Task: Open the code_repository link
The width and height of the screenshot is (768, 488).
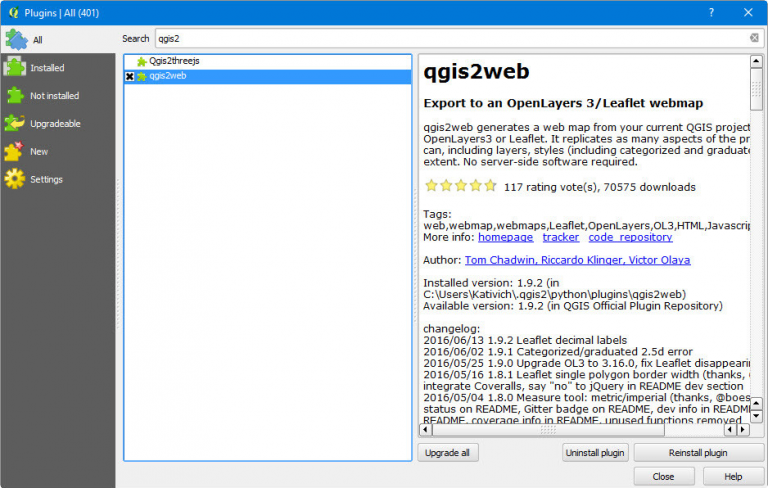Action: 630,237
